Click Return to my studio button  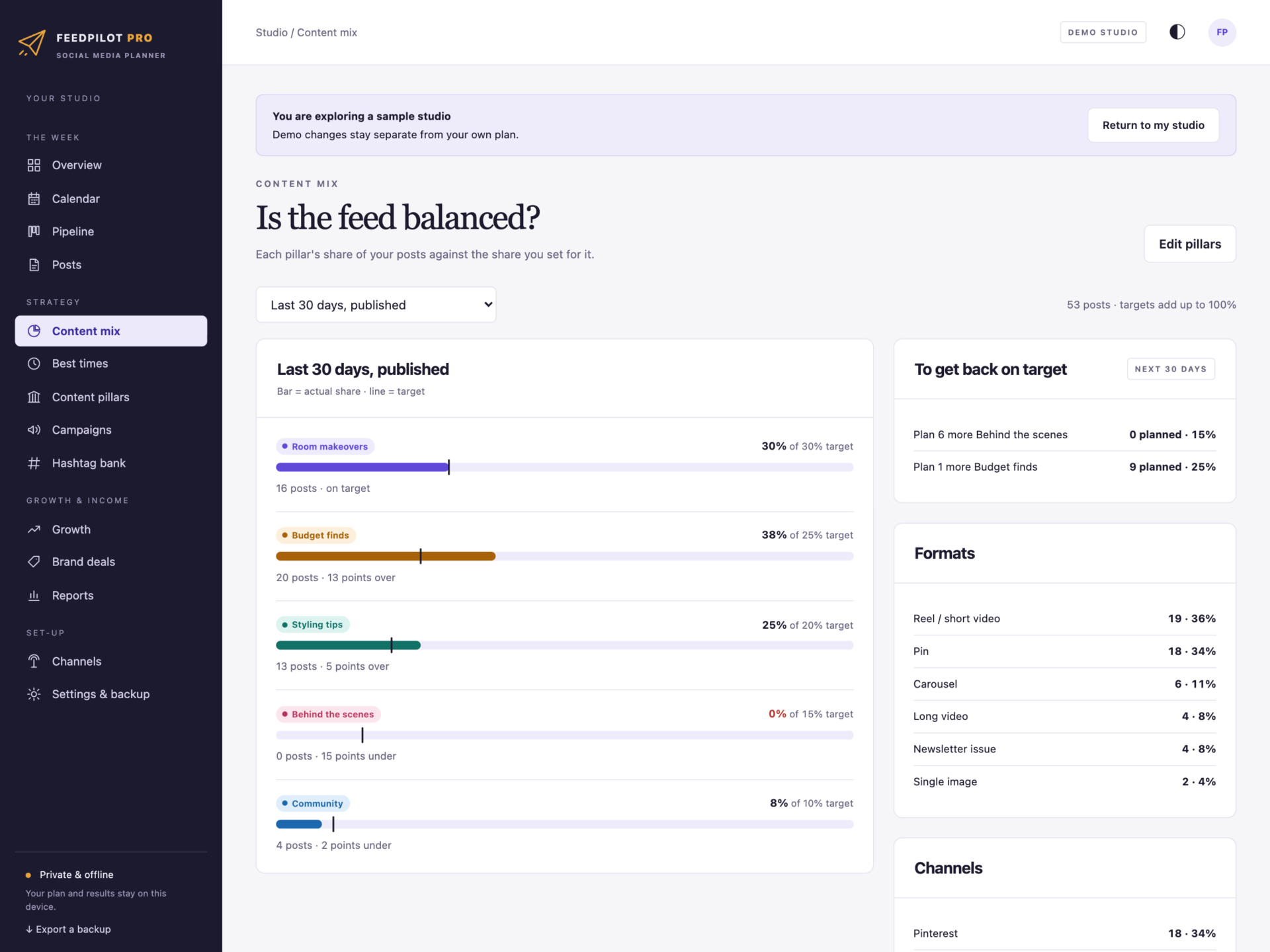[x=1153, y=125]
